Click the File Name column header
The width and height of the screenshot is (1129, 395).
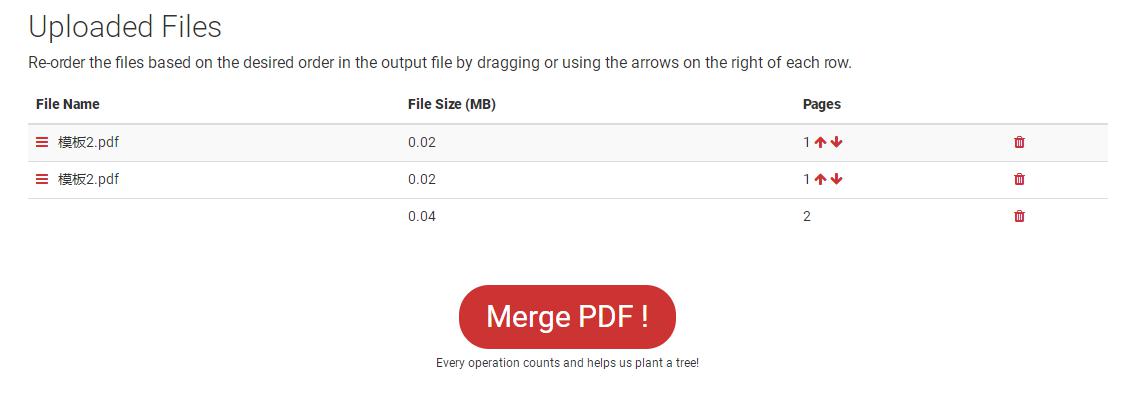(68, 104)
